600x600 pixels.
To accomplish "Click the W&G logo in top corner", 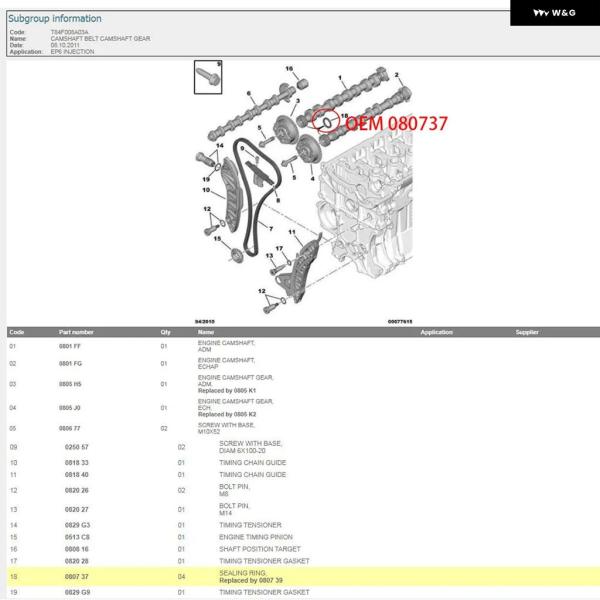I will 554,13.
